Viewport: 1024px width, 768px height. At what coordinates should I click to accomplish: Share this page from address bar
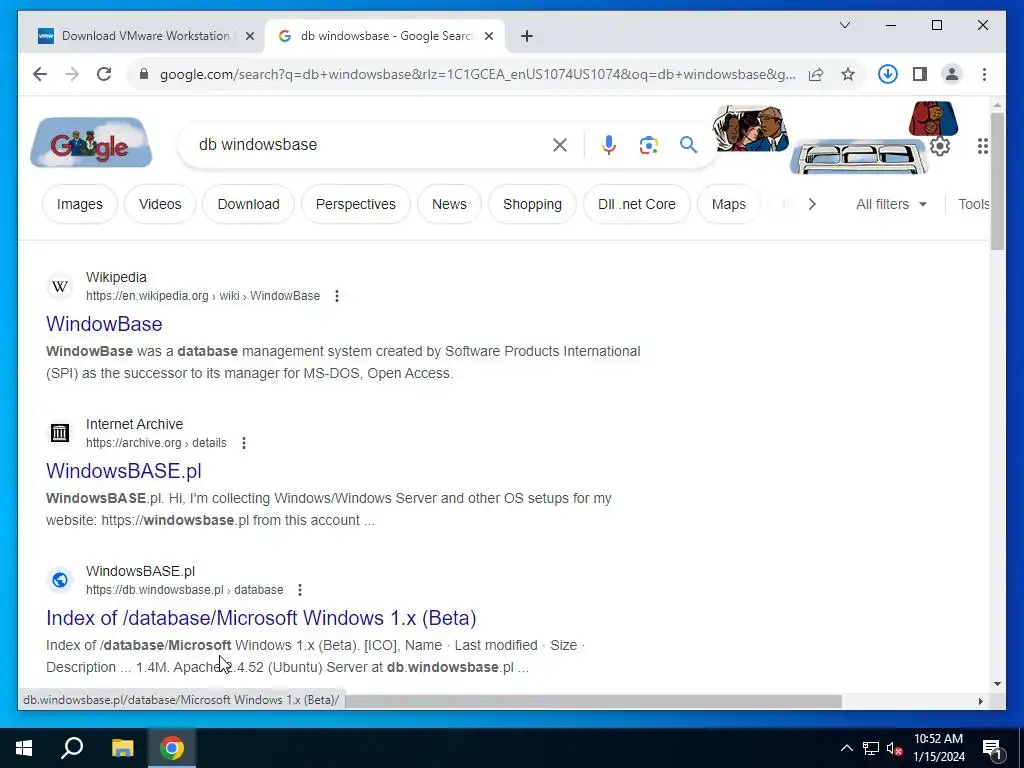(x=816, y=74)
